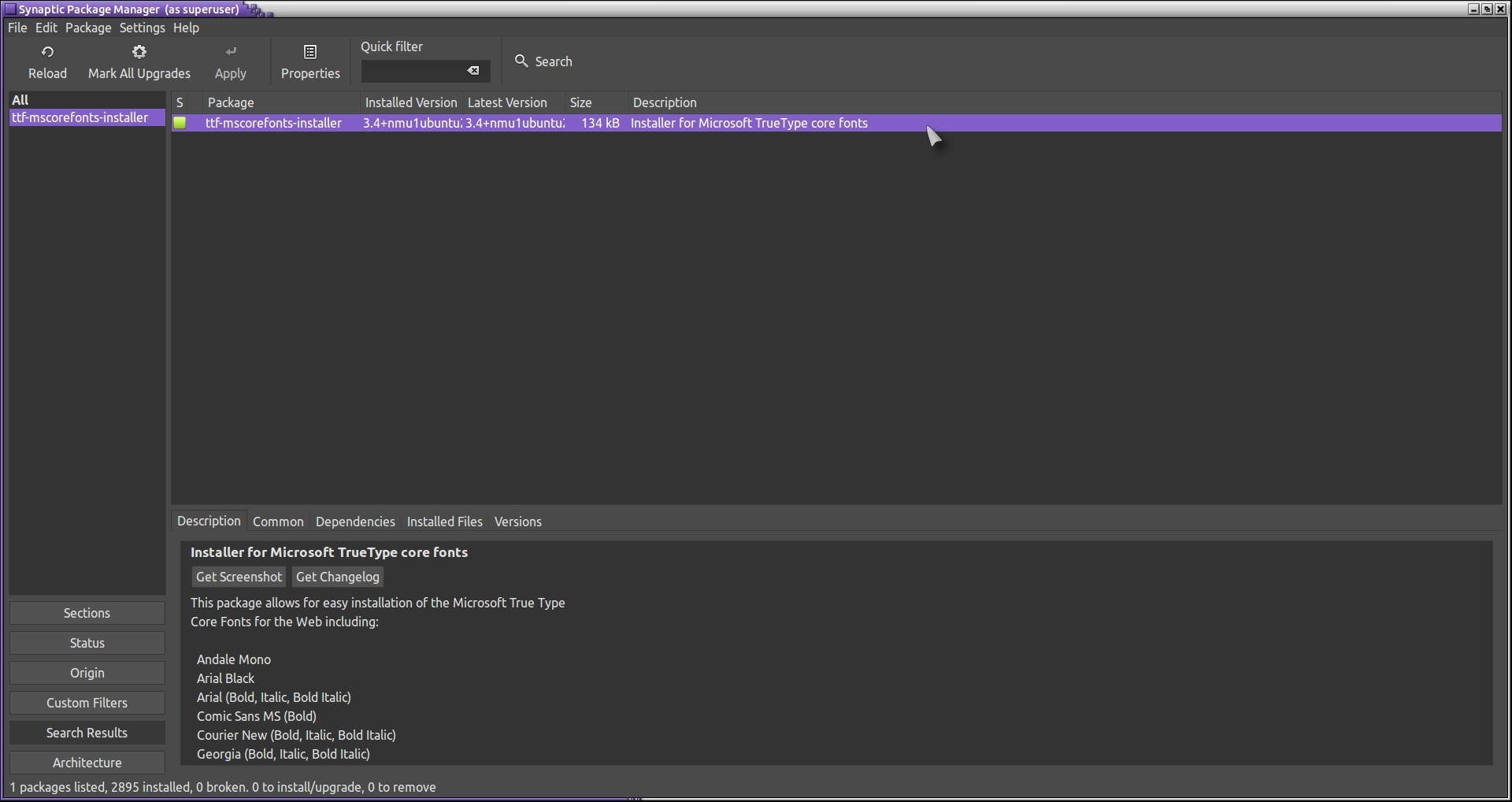
Task: Click the status bar package count text
Action: (x=223, y=787)
